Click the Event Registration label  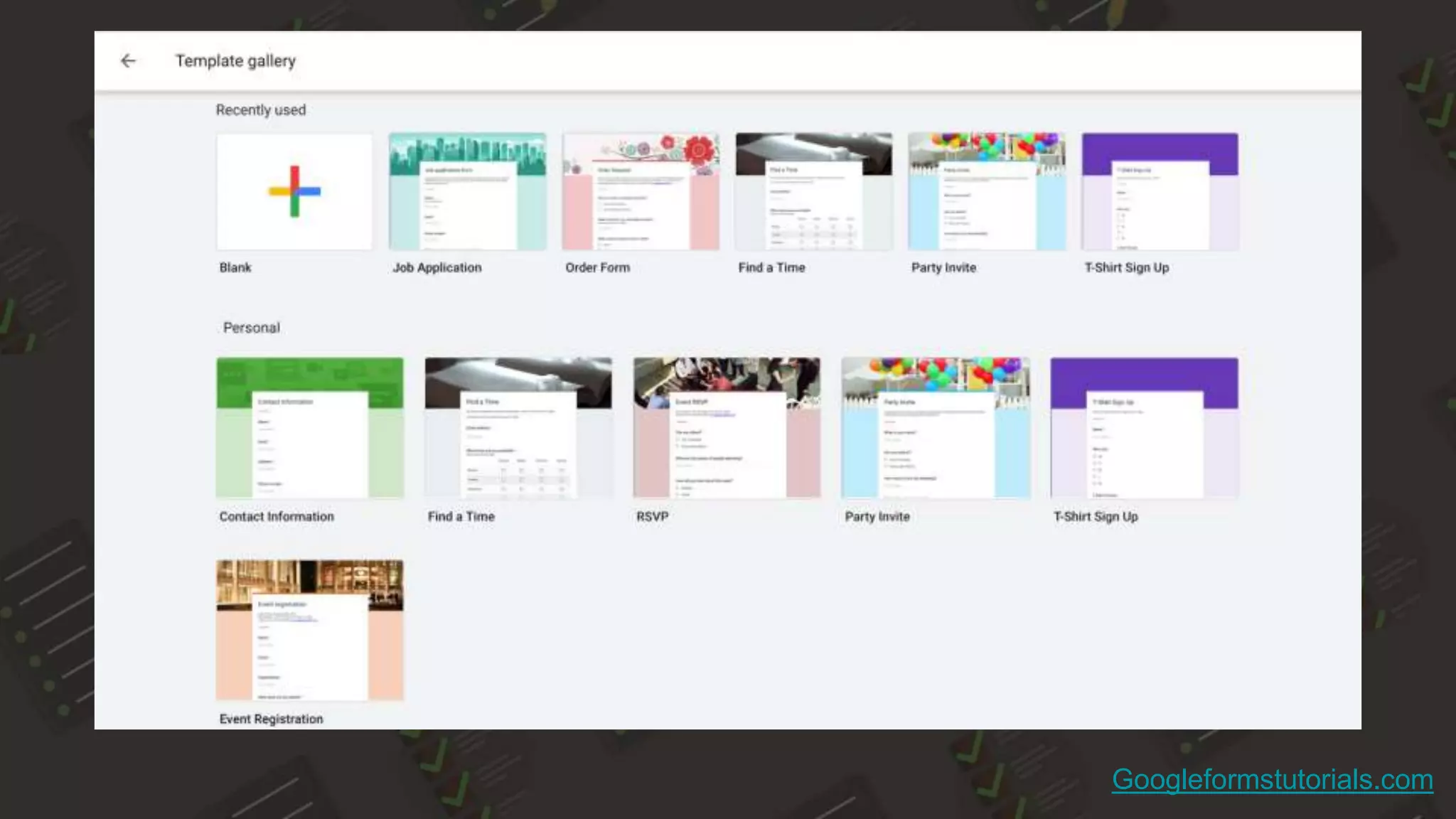pos(271,719)
